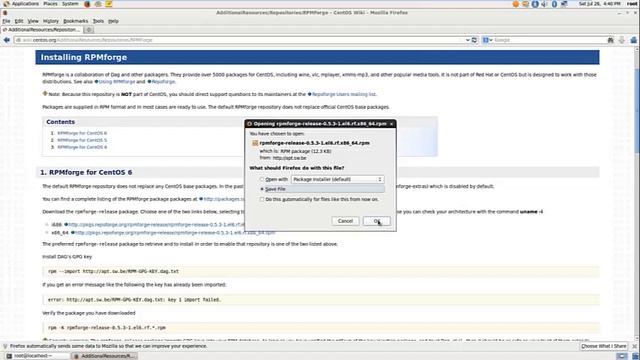Click the clock showing Sat Jul 26
The image size is (640, 360).
599,4
